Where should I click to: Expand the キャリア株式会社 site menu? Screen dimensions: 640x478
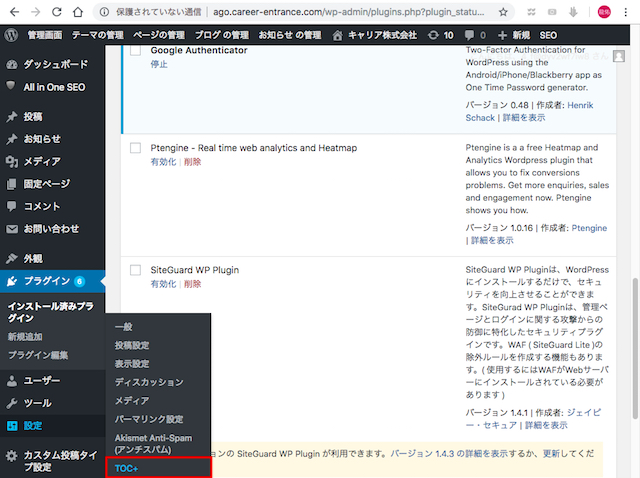coord(375,34)
